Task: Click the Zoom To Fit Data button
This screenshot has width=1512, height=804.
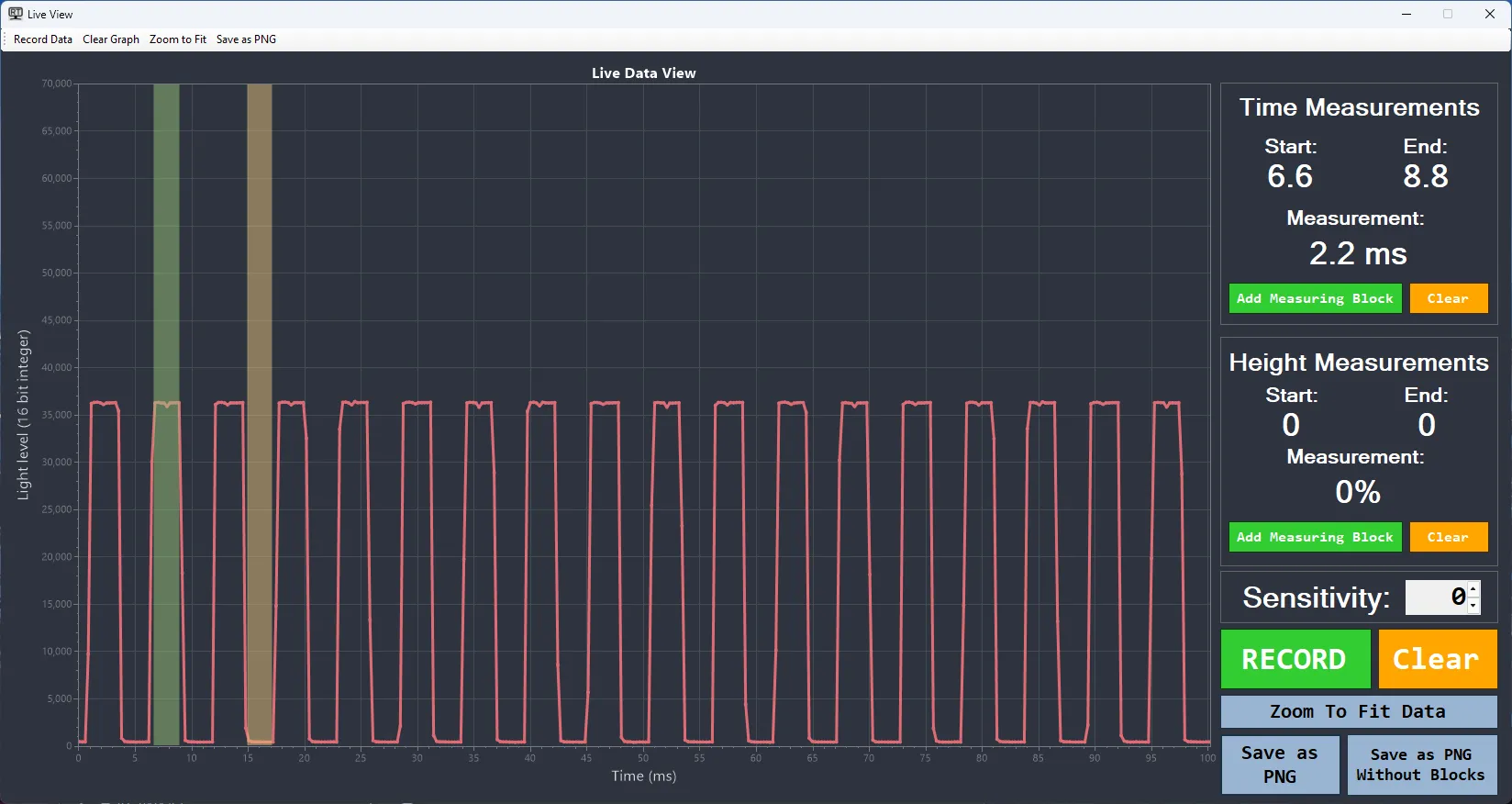Action: [x=1358, y=711]
